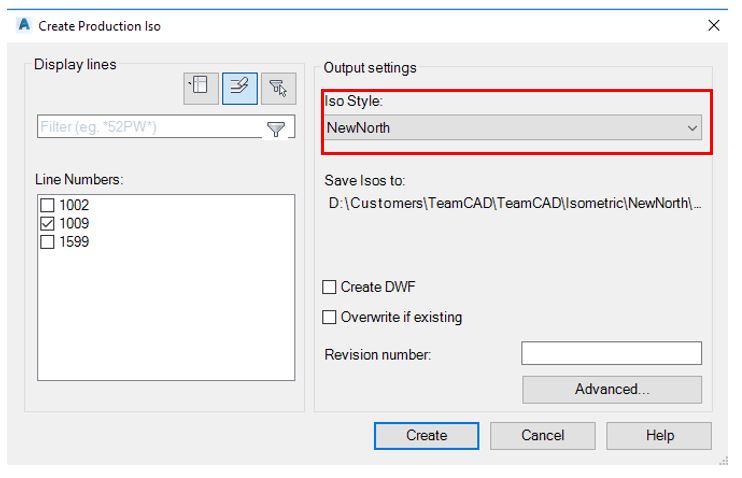Screen dimensions: 742x478
Task: Apply filter using the funnel icon
Action: (276, 128)
